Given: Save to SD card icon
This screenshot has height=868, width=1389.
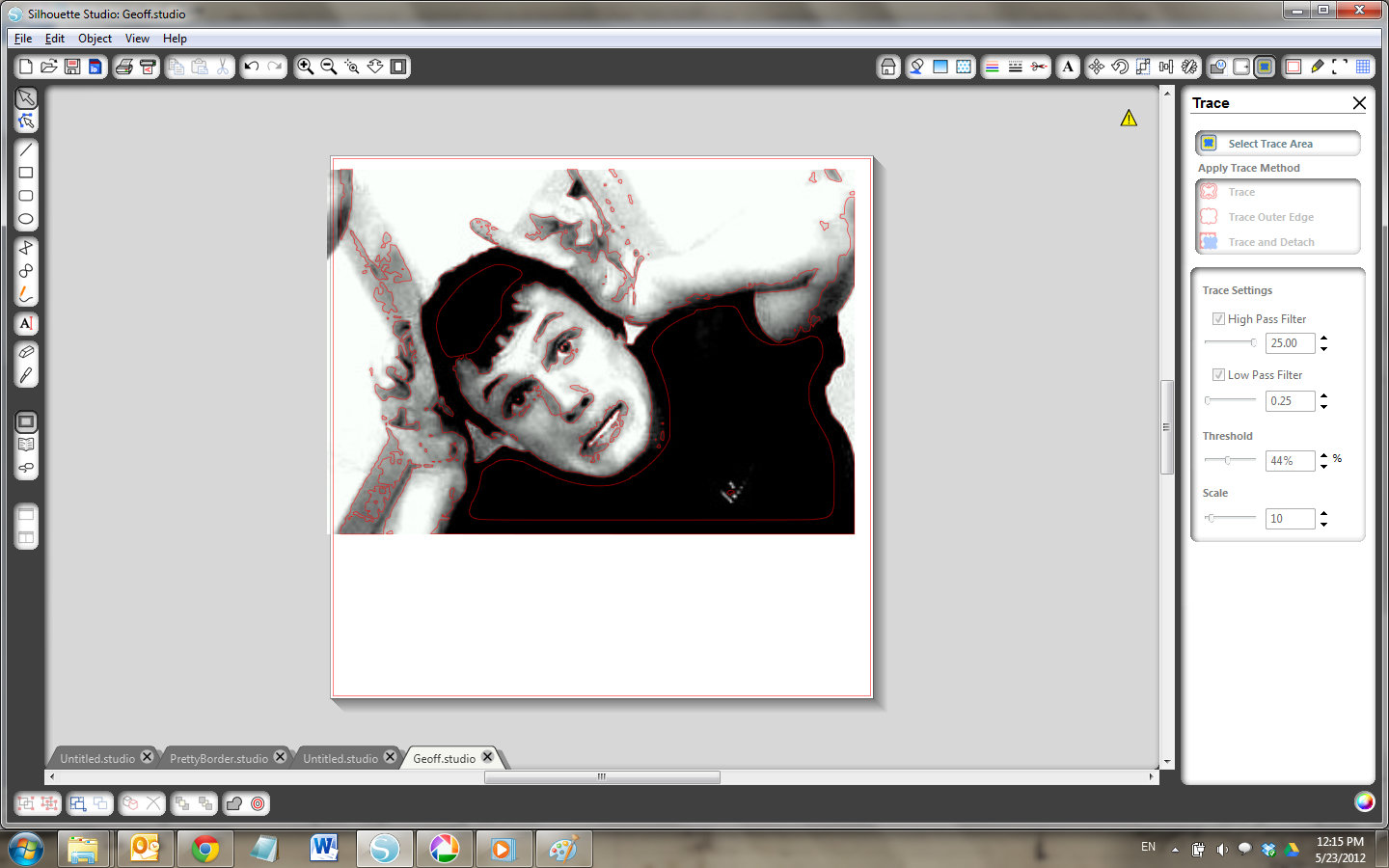Looking at the screenshot, I should 95,67.
